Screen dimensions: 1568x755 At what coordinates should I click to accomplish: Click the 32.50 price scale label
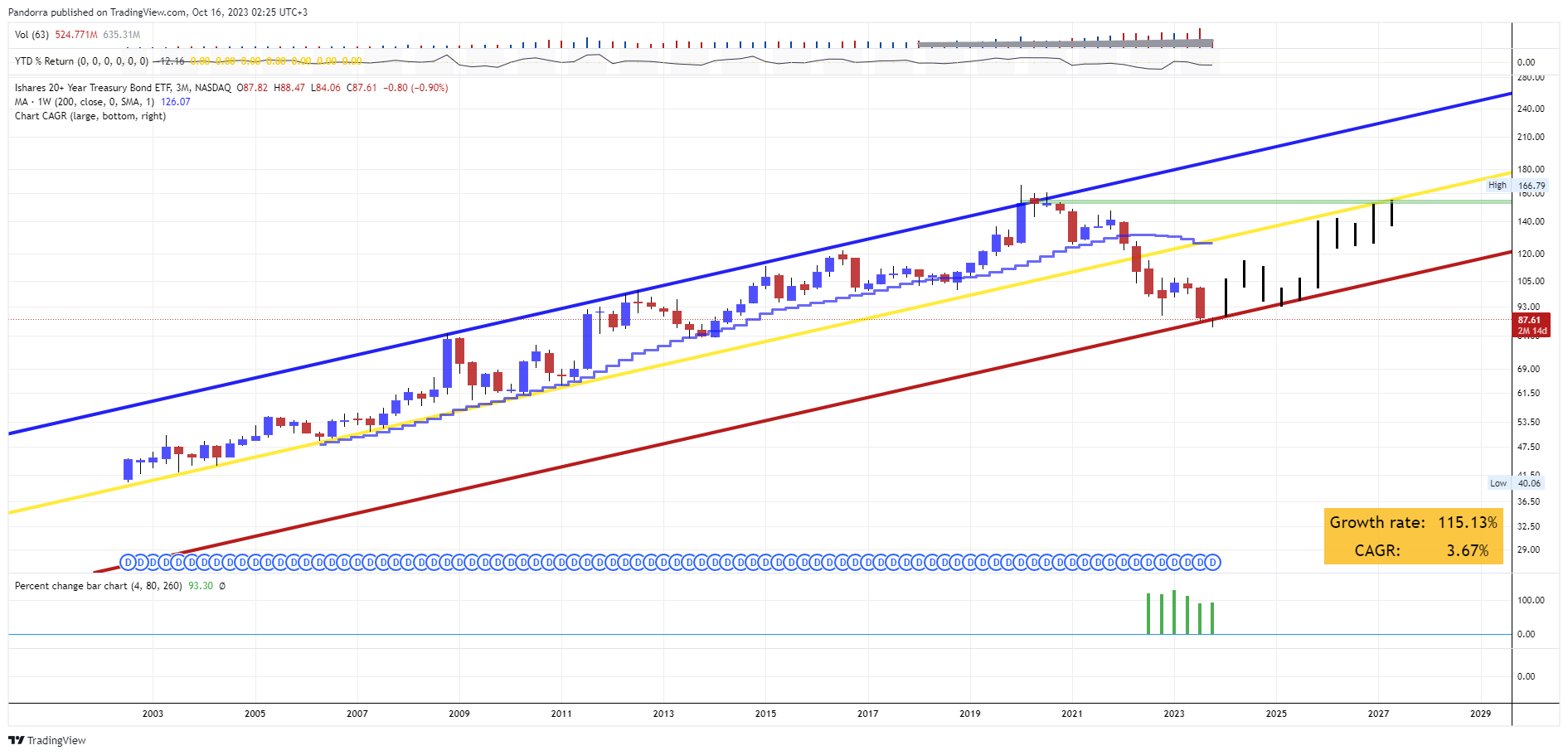(1528, 526)
